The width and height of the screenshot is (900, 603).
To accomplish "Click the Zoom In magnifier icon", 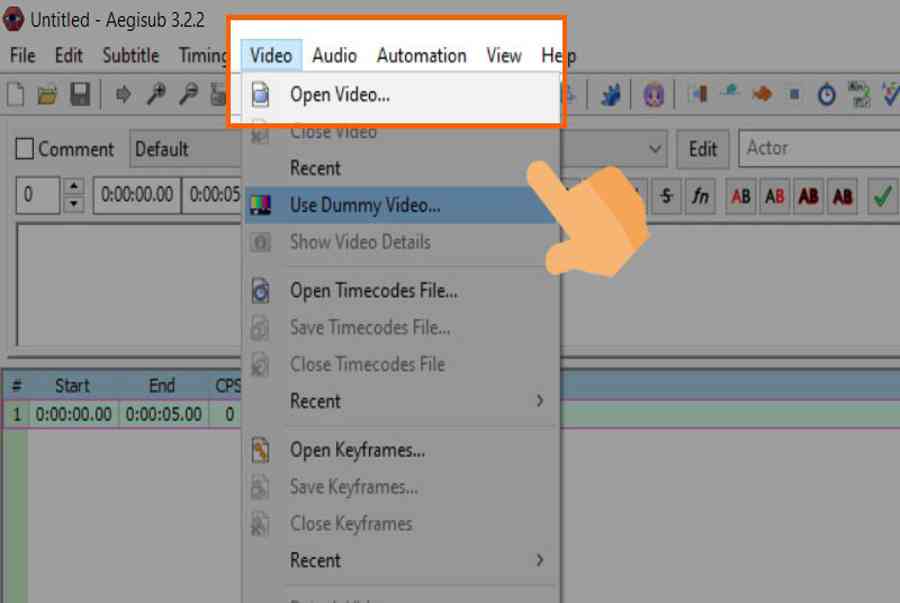I will click(156, 95).
